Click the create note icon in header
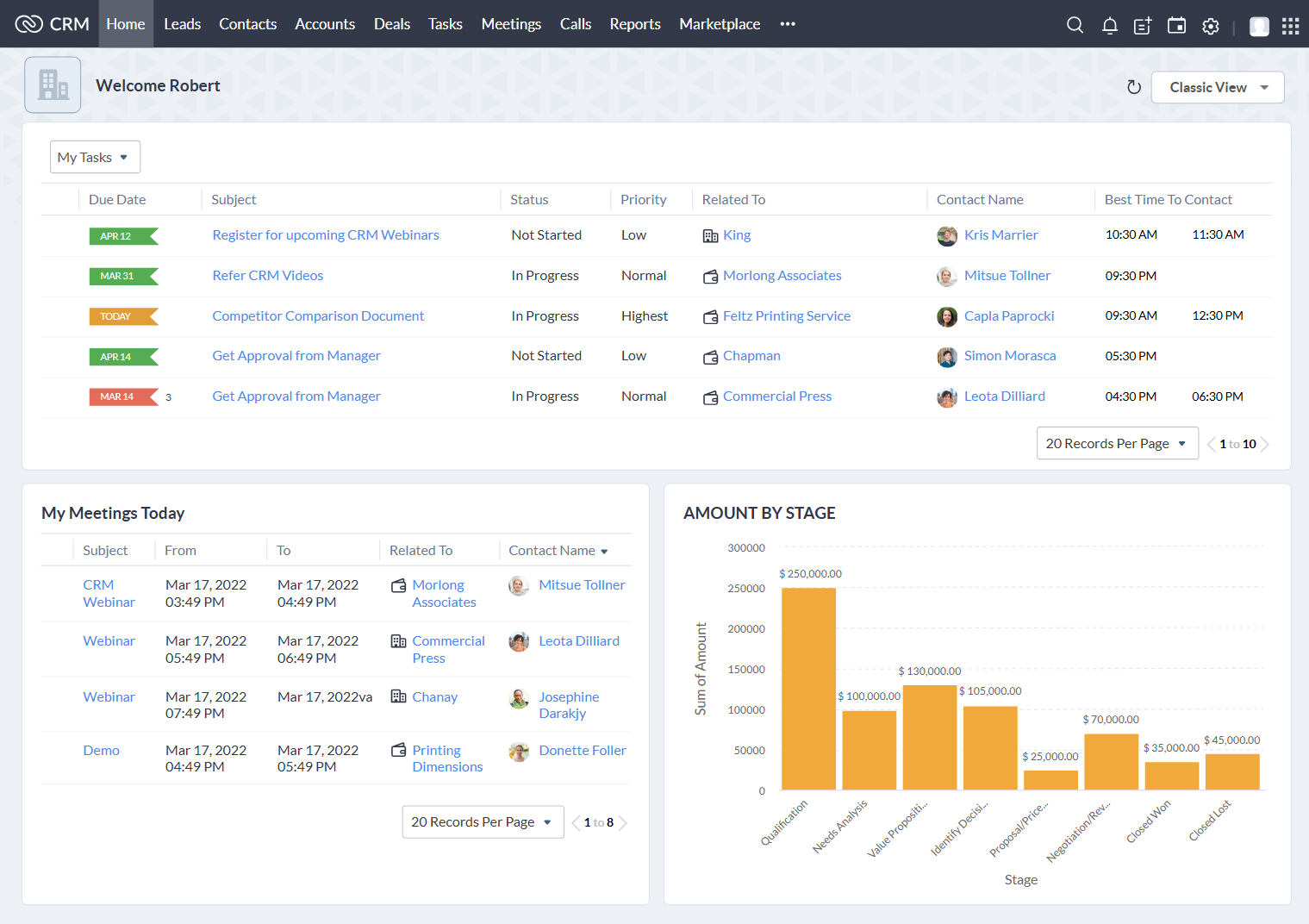This screenshot has height=924, width=1309. [x=1143, y=25]
